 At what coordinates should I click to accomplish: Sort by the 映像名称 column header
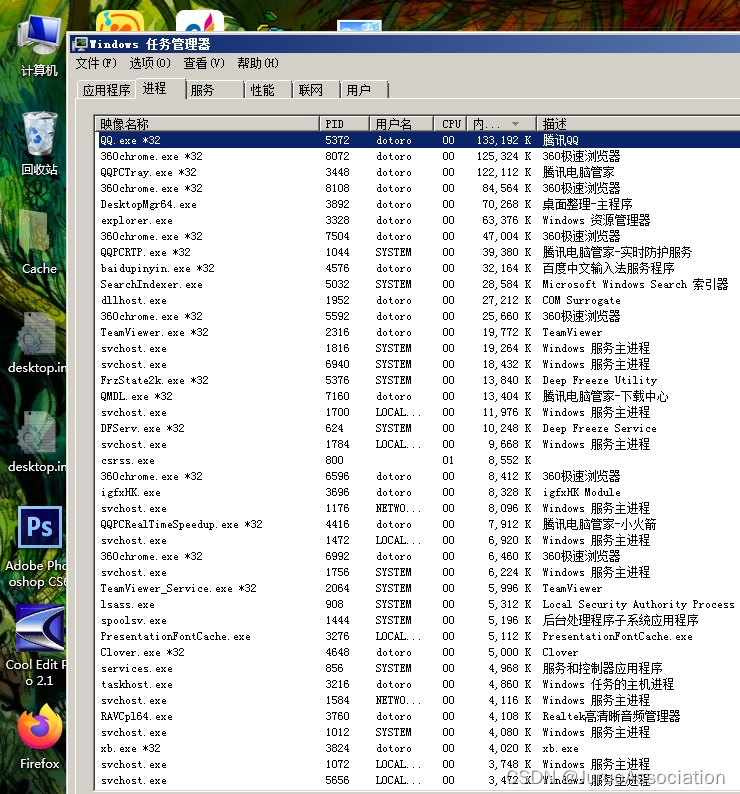coord(207,124)
